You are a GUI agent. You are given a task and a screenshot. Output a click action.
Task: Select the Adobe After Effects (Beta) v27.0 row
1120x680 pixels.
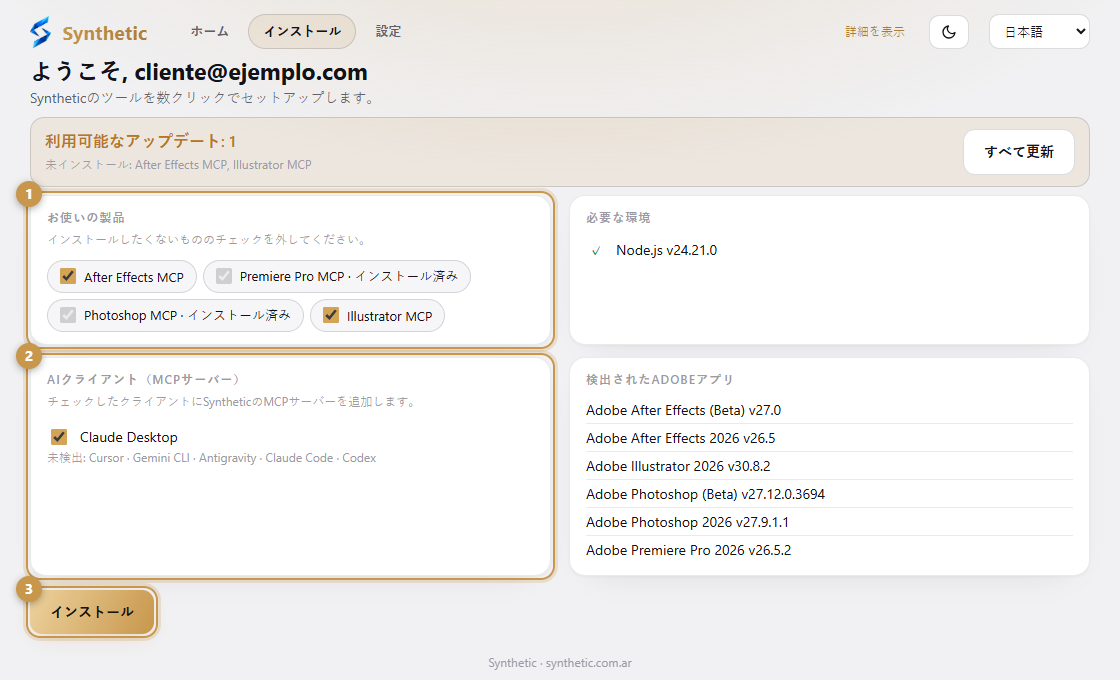(x=829, y=410)
